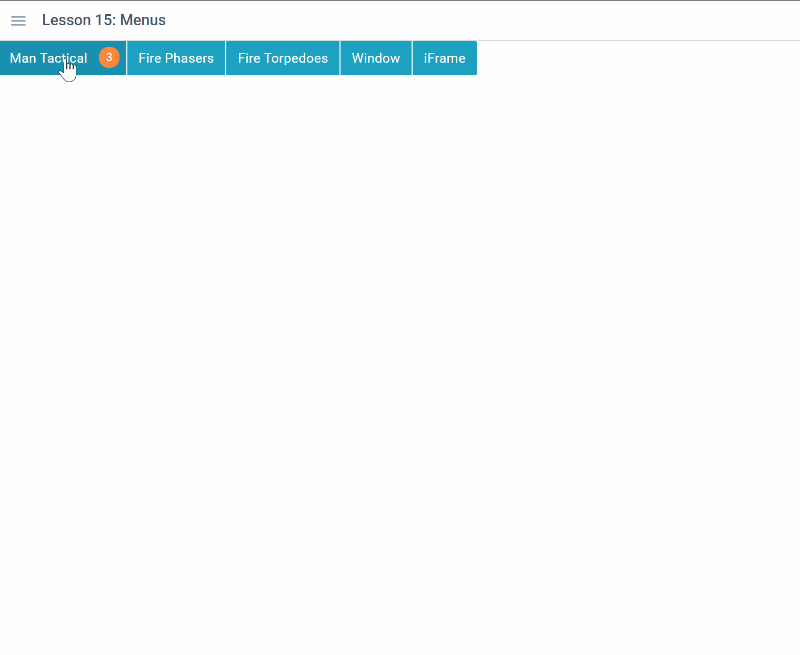Select the Fire Phasers menu item

(x=176, y=58)
